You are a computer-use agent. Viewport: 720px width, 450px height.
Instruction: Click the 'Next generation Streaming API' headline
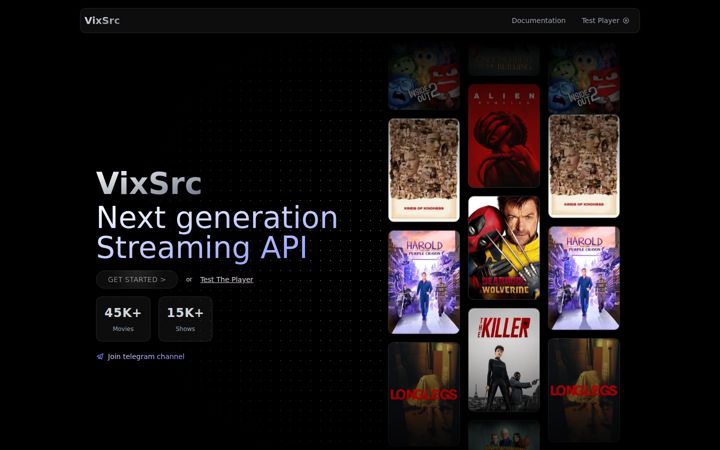pyautogui.click(x=217, y=232)
